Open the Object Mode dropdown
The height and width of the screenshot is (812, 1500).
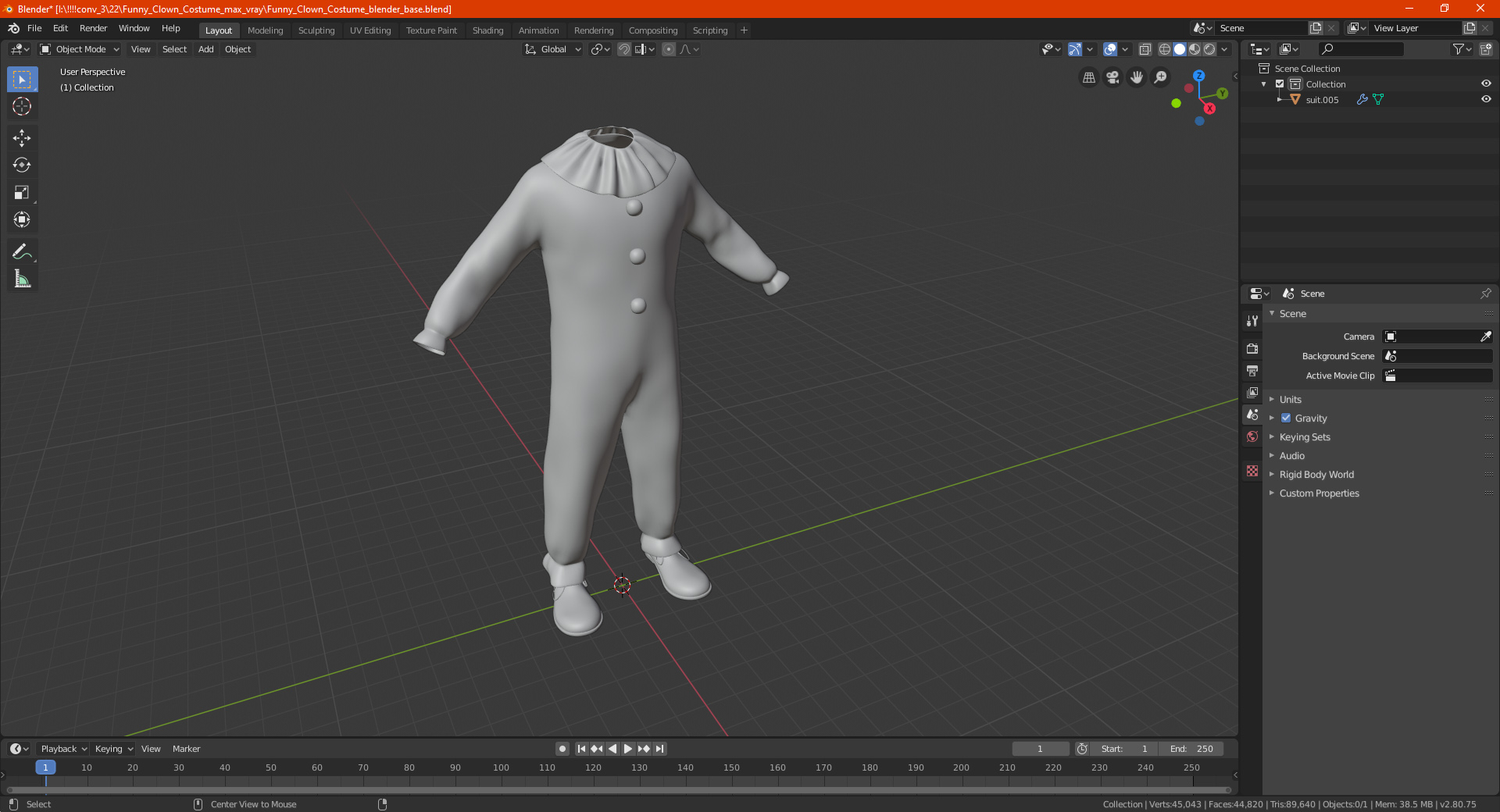pos(80,49)
